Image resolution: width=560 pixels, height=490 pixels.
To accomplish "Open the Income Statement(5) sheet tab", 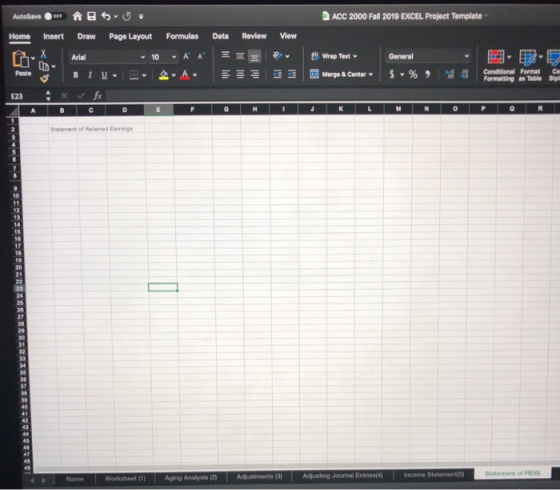I will coord(434,475).
